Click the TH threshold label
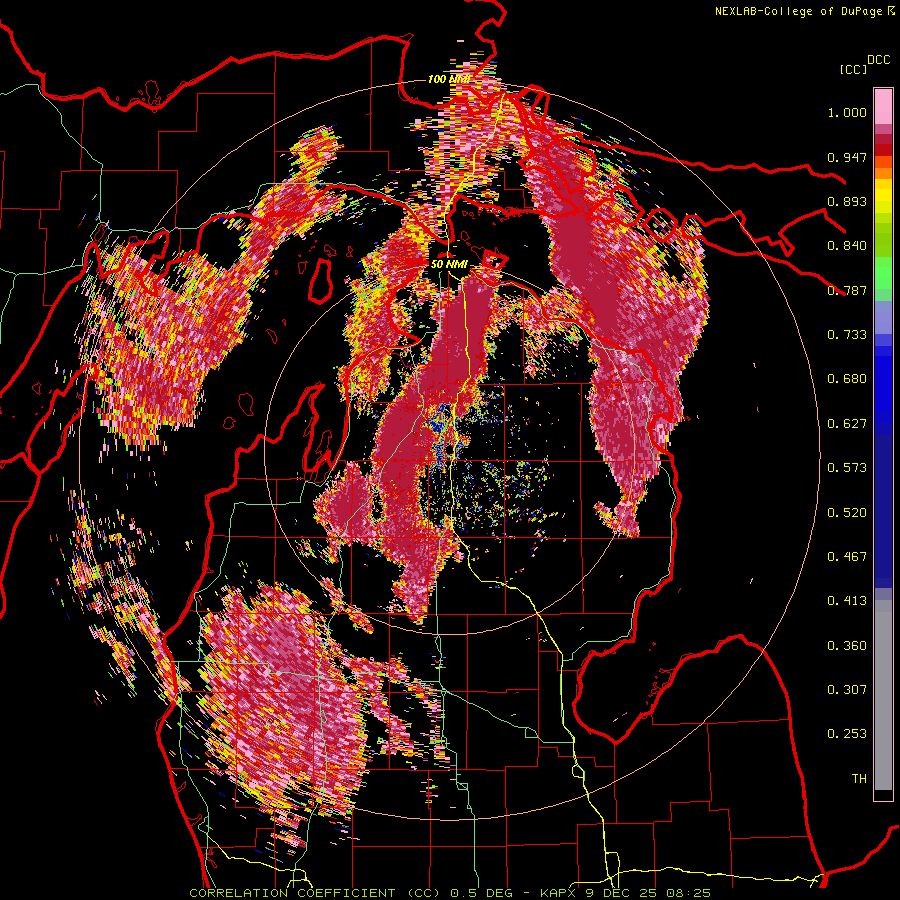 point(859,779)
